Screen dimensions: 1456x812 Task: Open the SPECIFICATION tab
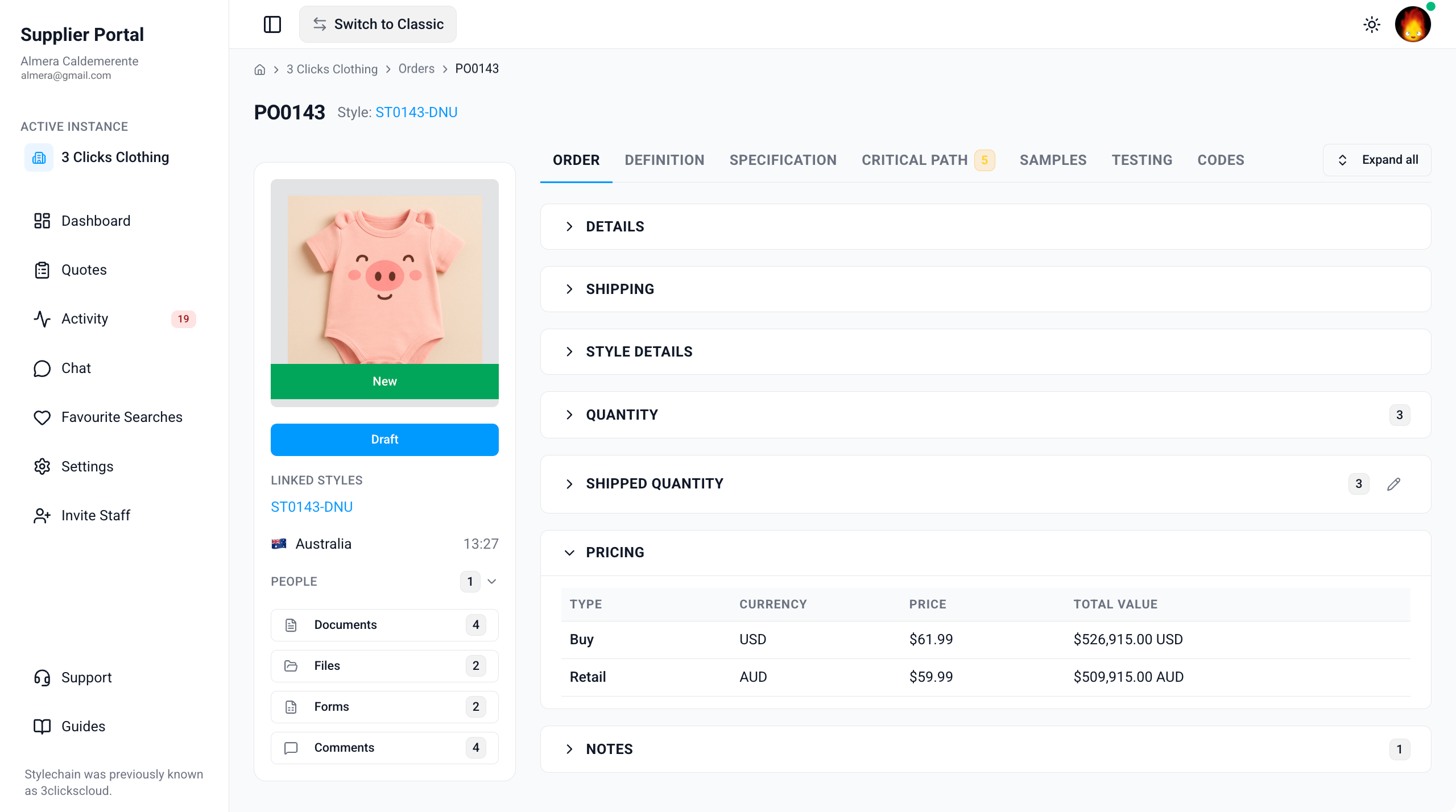(783, 160)
